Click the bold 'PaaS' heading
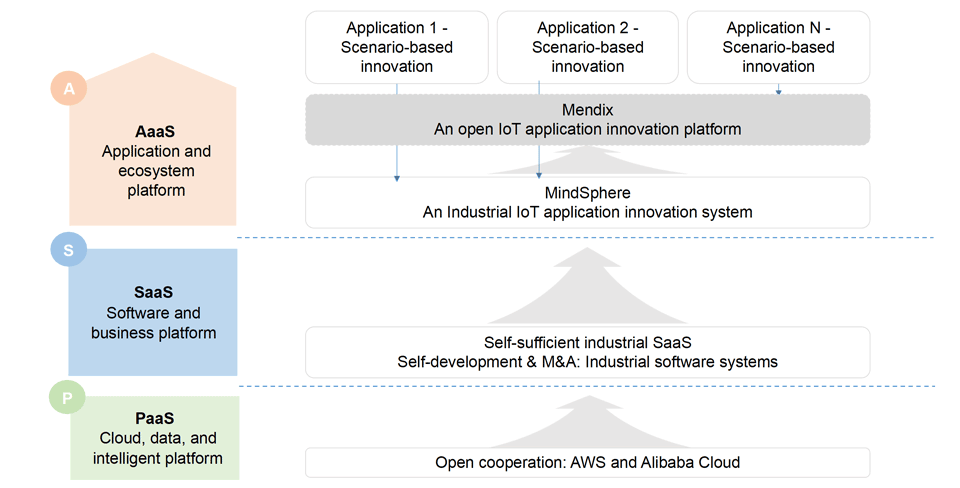 point(155,418)
